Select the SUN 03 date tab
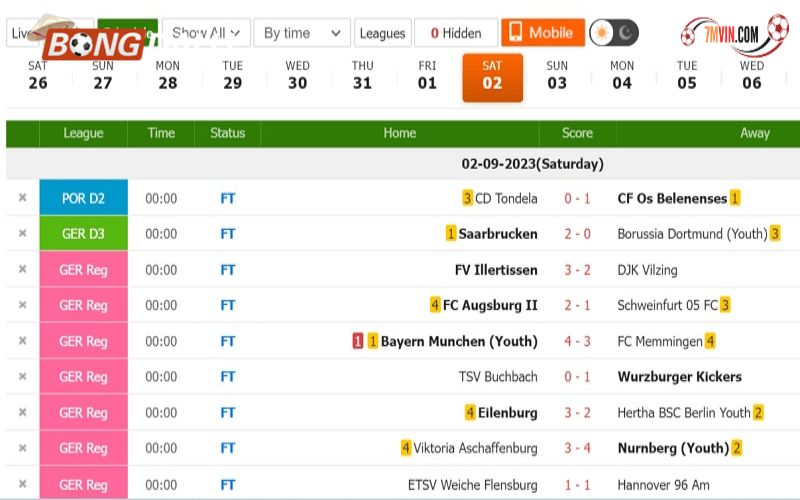The width and height of the screenshot is (800, 500). tap(557, 76)
